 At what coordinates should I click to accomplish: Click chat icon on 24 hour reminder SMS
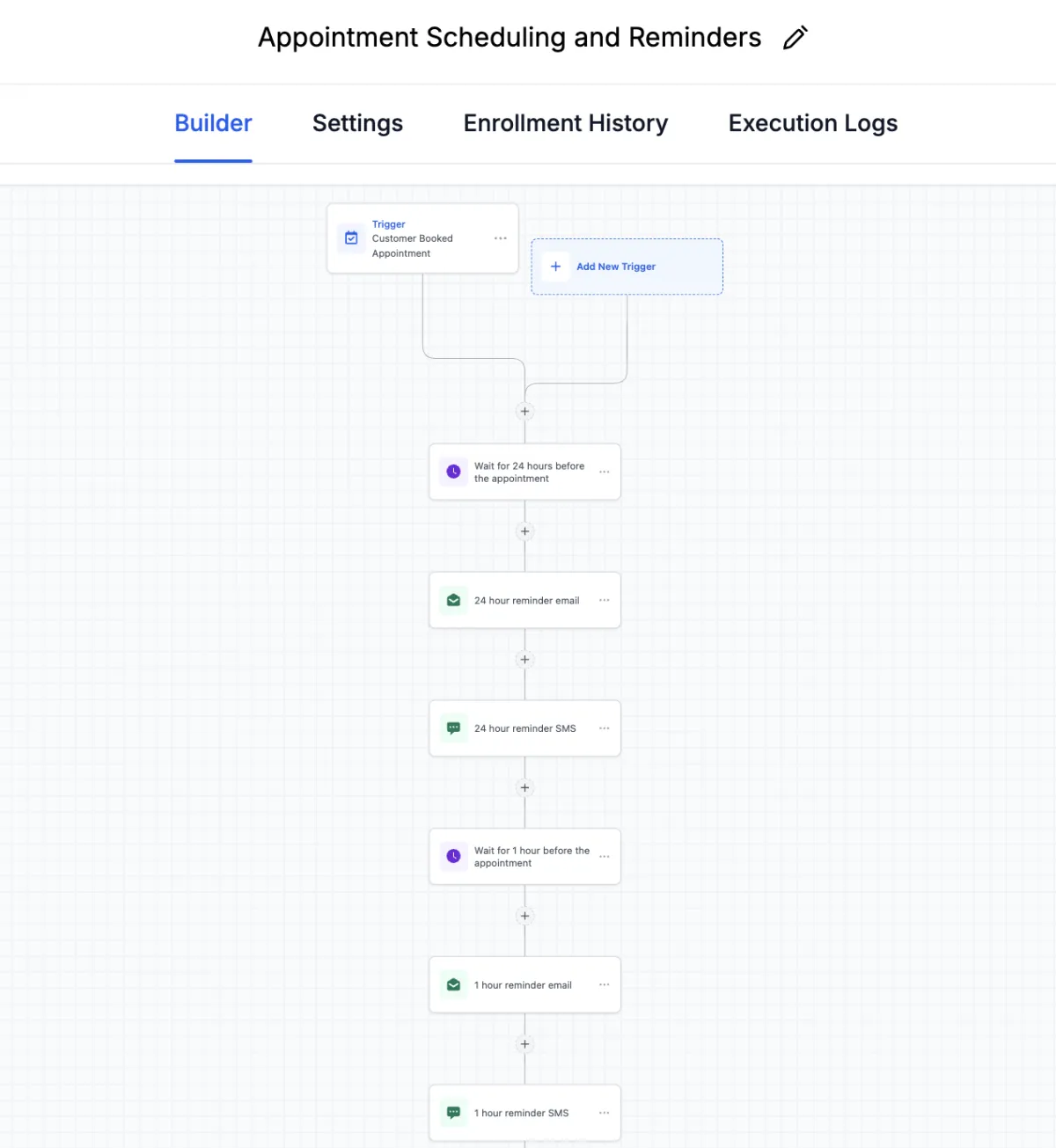453,728
